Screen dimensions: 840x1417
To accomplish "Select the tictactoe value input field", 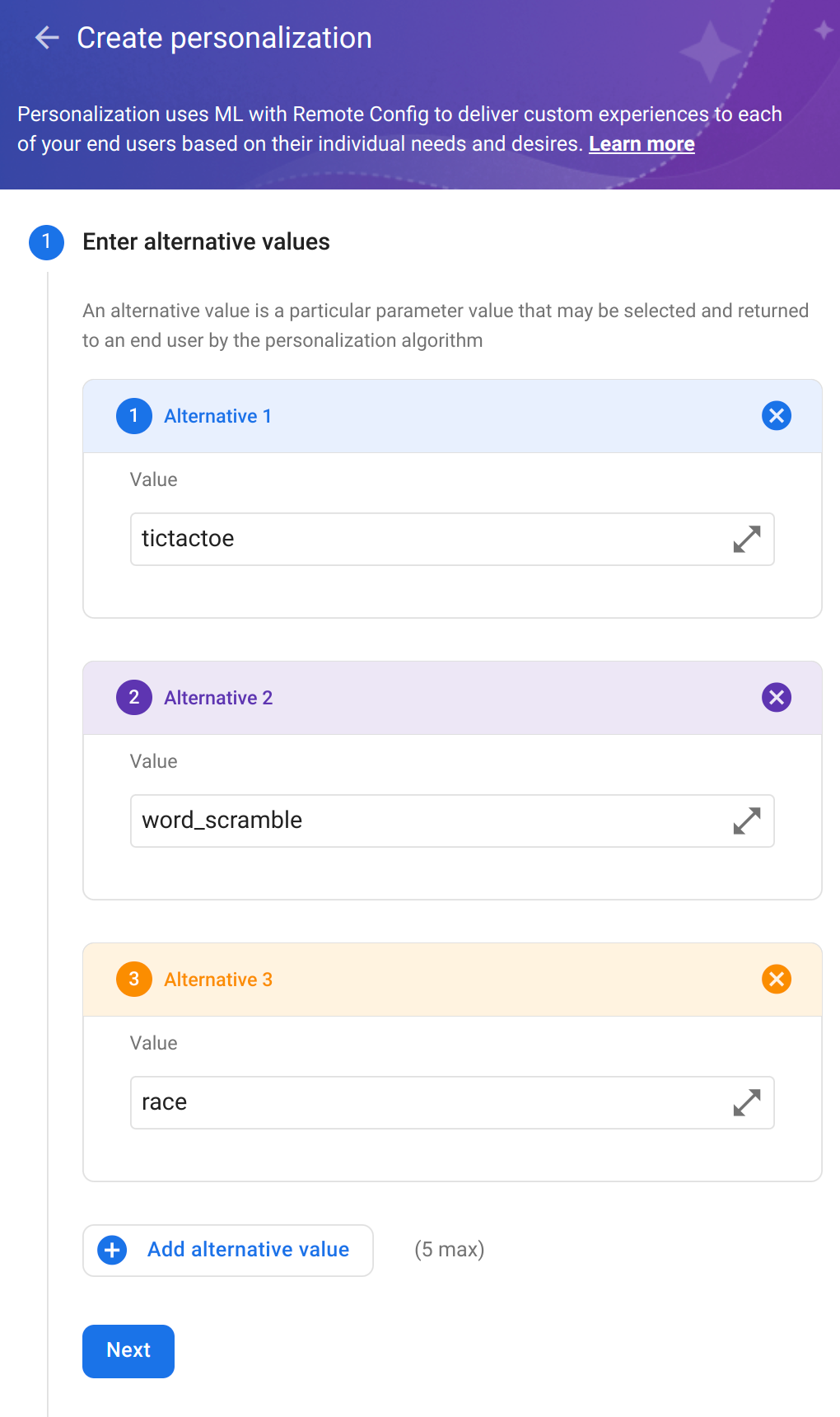I will (x=412, y=539).
